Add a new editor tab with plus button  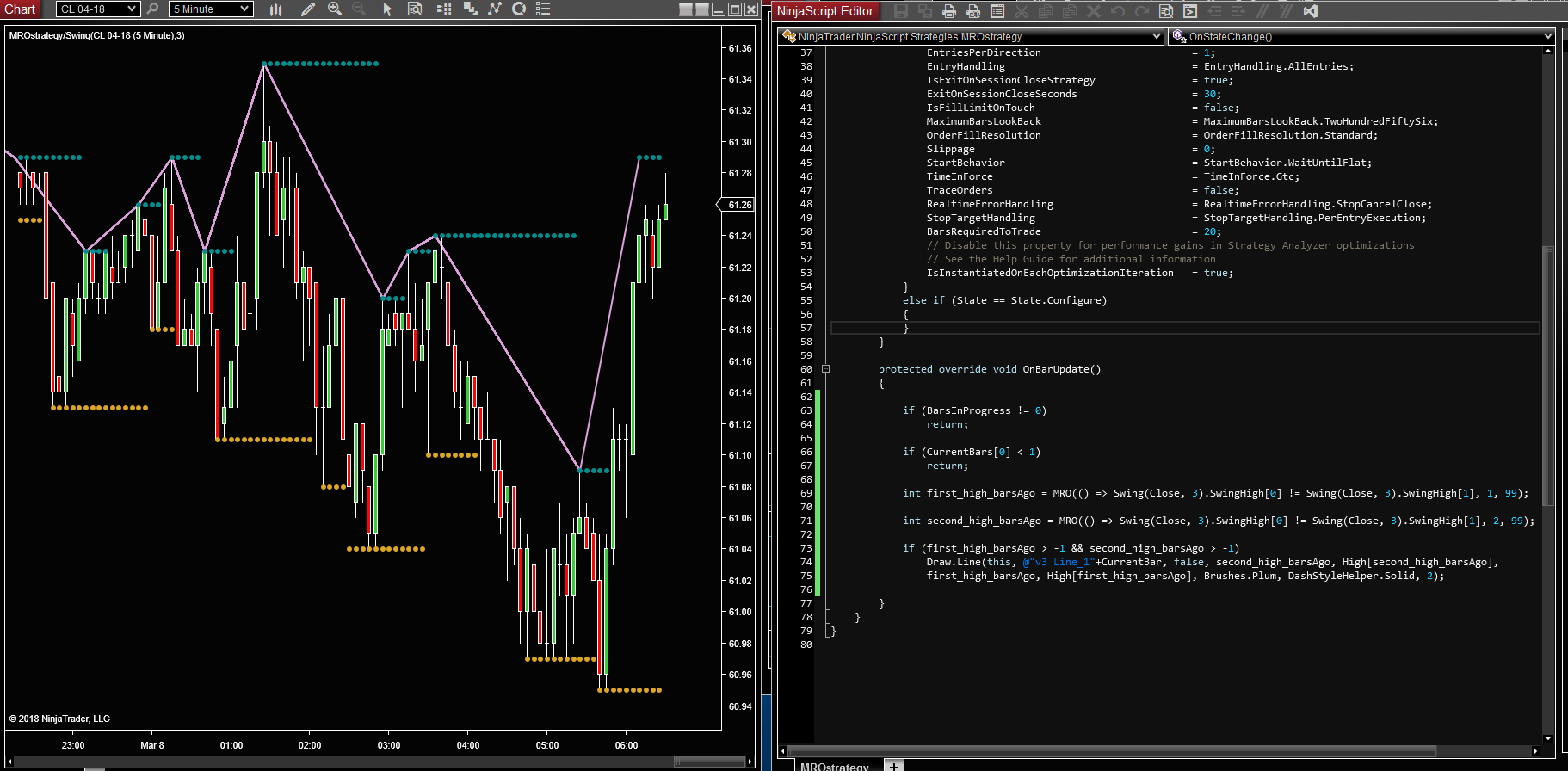pos(894,766)
